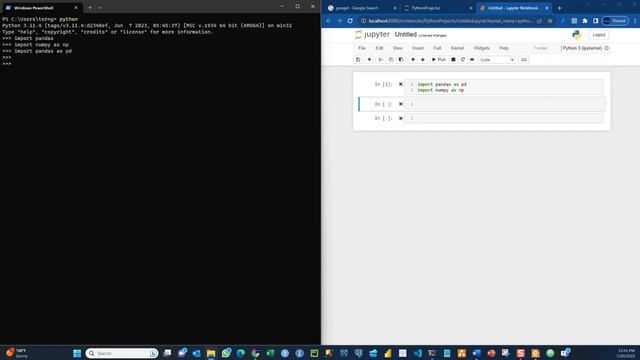Image resolution: width=640 pixels, height=360 pixels.
Task: Open a new browser tab with the plus
Action: click(560, 8)
